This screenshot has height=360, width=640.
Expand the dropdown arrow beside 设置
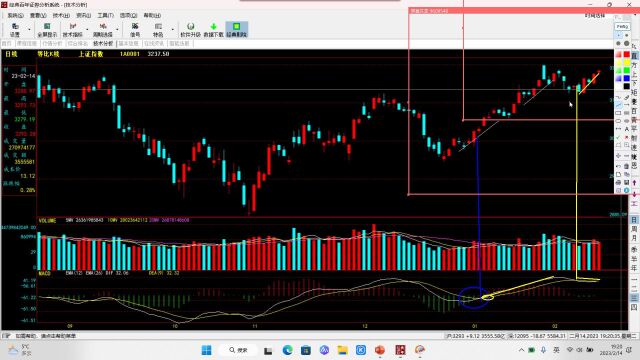pyautogui.click(x=29, y=29)
